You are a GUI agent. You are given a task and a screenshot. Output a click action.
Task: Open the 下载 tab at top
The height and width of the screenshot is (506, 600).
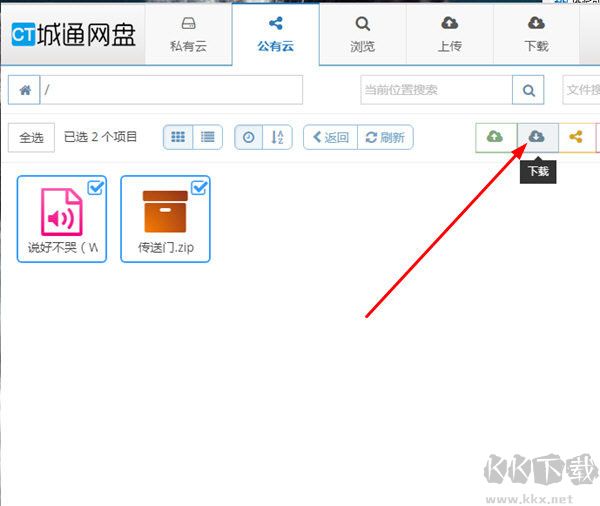pyautogui.click(x=536, y=34)
